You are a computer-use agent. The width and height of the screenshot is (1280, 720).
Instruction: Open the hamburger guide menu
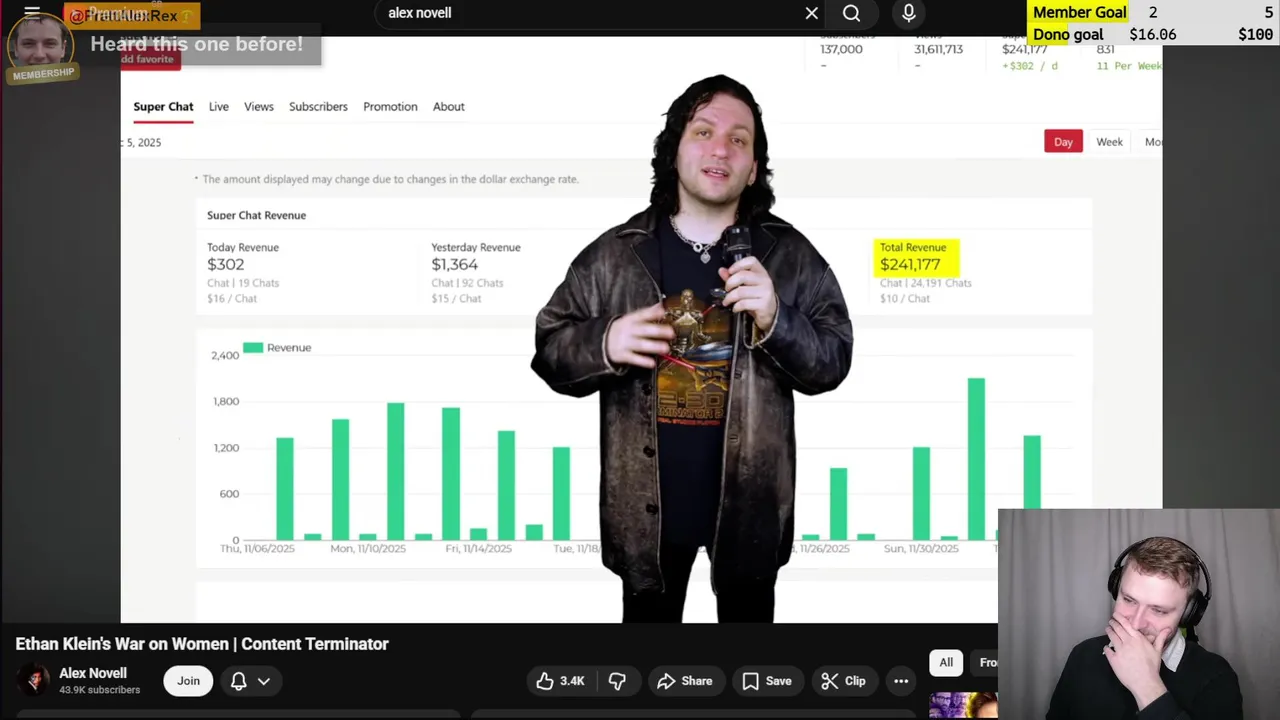pyautogui.click(x=32, y=13)
